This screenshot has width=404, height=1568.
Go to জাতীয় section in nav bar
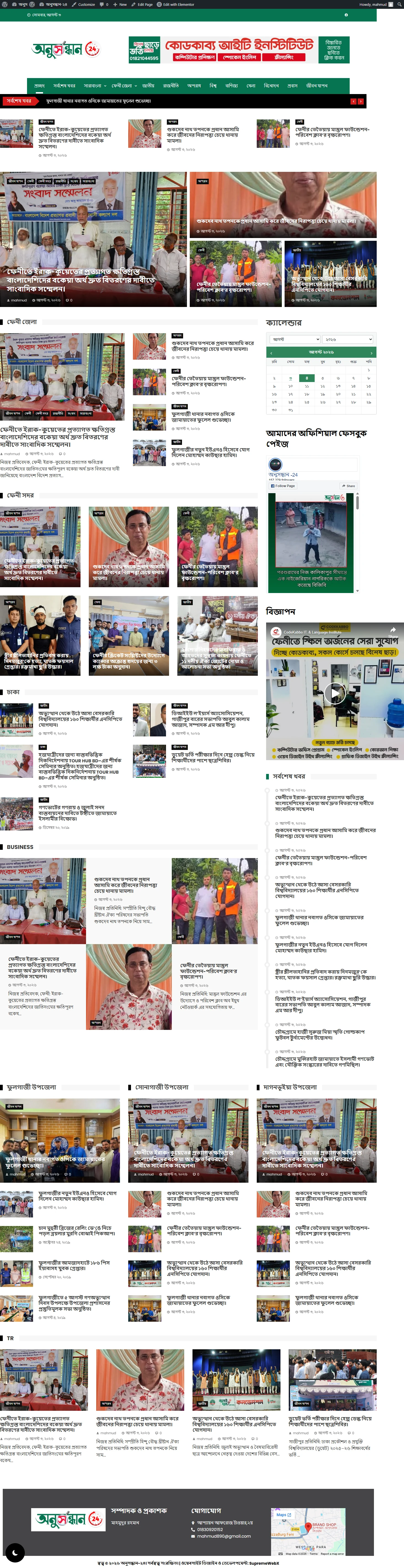pyautogui.click(x=148, y=86)
